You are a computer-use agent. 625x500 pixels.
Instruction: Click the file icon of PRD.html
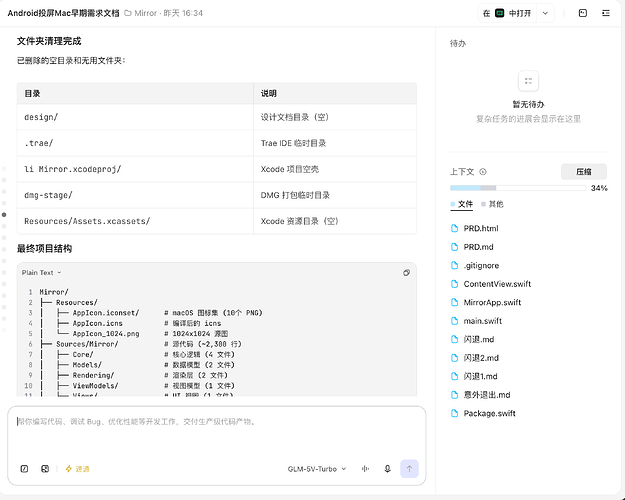pos(454,228)
